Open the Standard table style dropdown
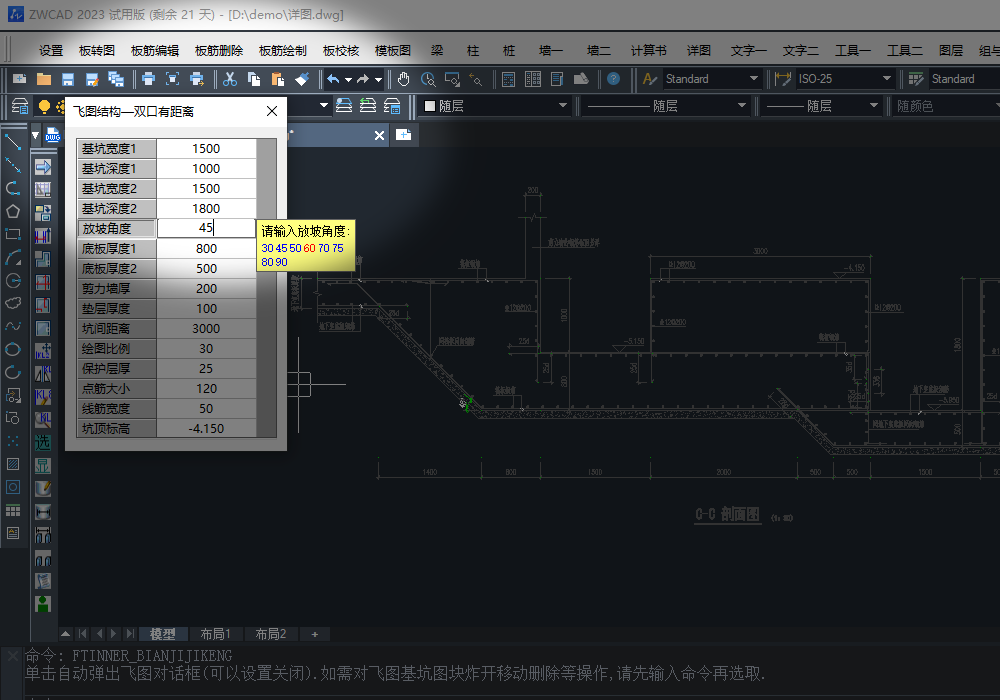The height and width of the screenshot is (700, 1000). tap(964, 79)
